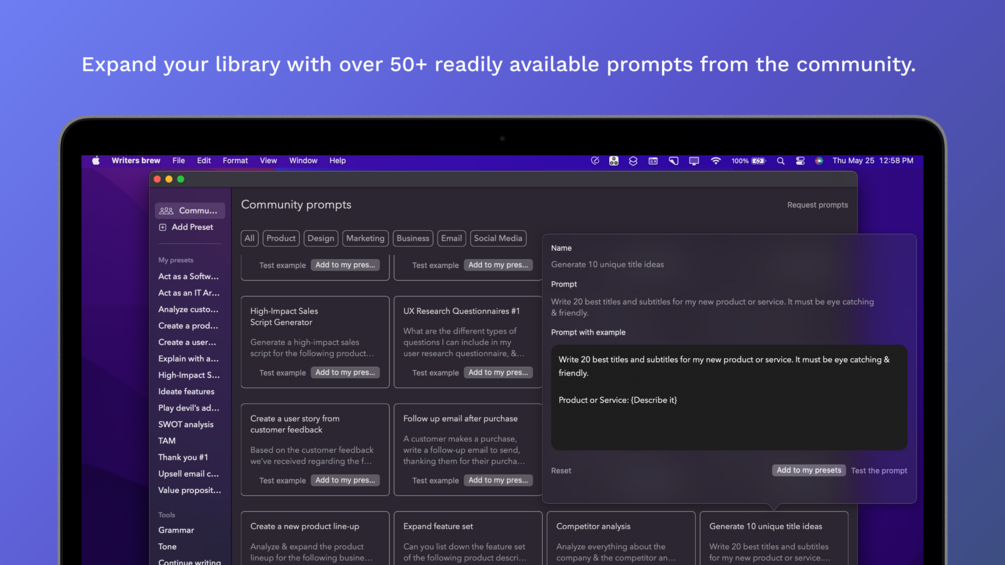The image size is (1005, 565).
Task: Select the Upsell email c... preset
Action: [188, 474]
